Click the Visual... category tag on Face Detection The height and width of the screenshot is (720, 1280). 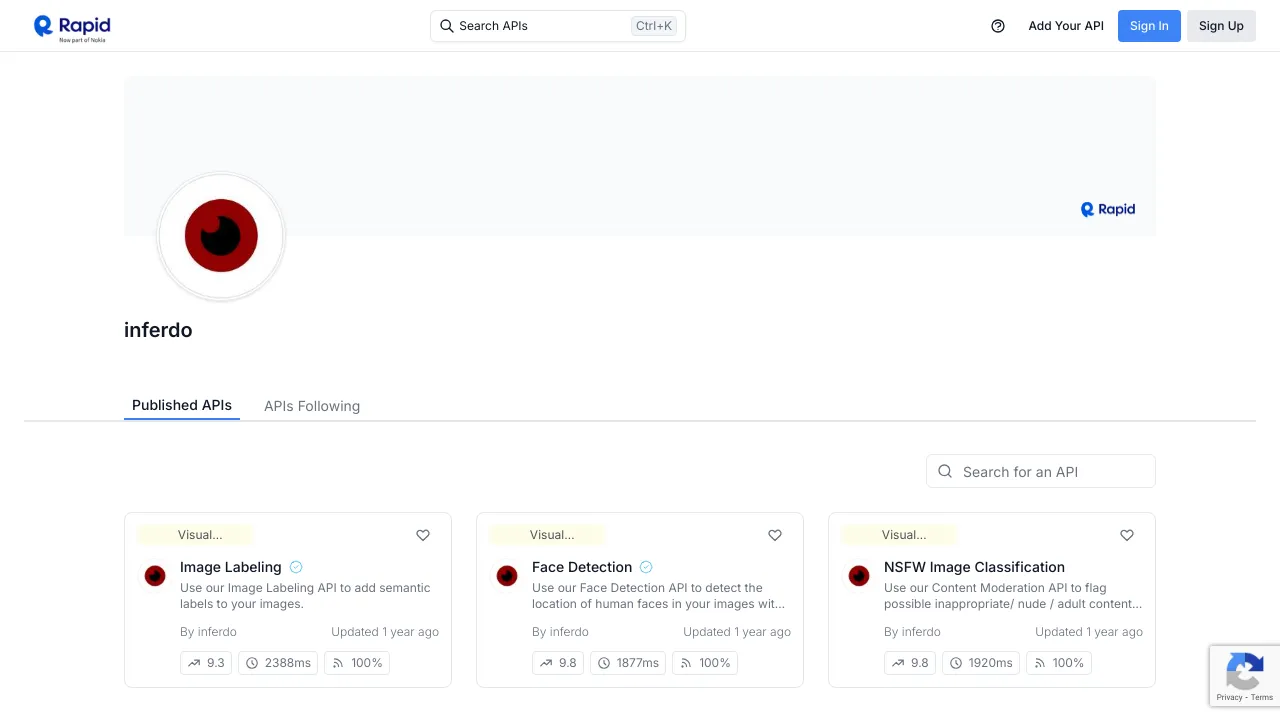548,535
